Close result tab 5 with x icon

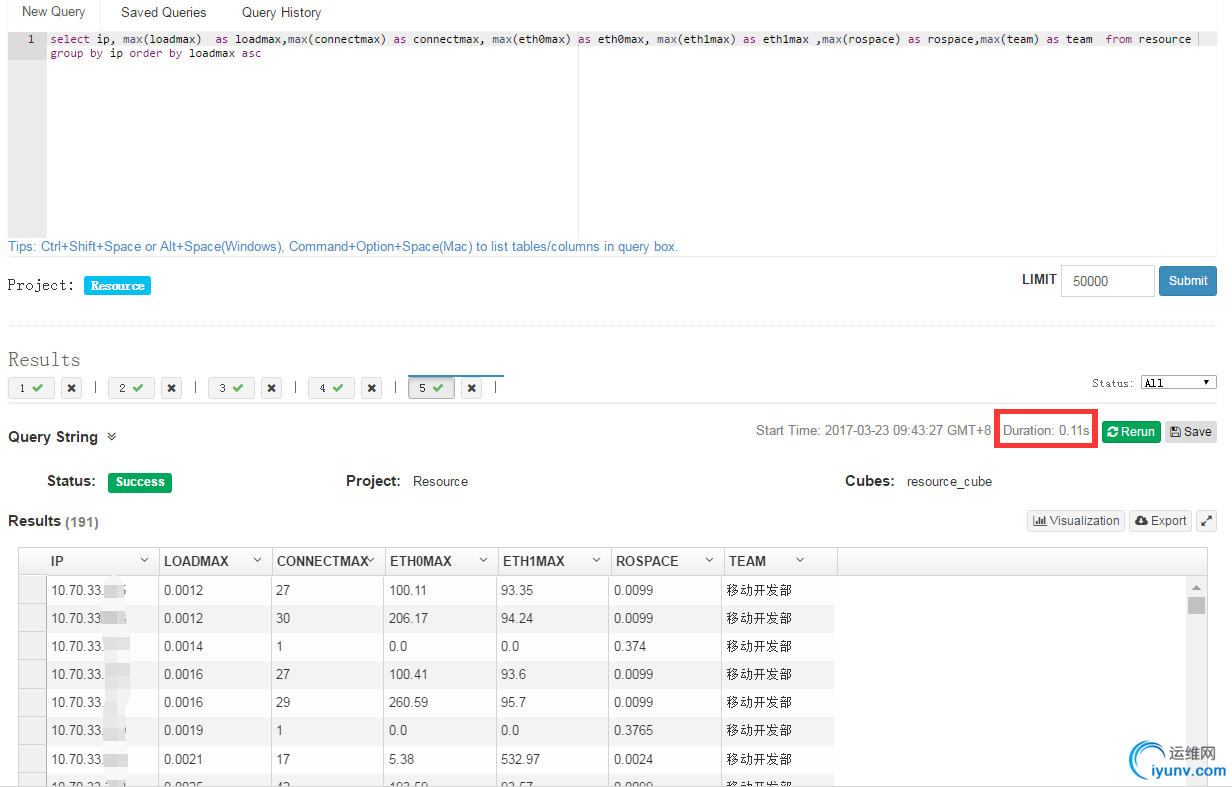pos(472,388)
